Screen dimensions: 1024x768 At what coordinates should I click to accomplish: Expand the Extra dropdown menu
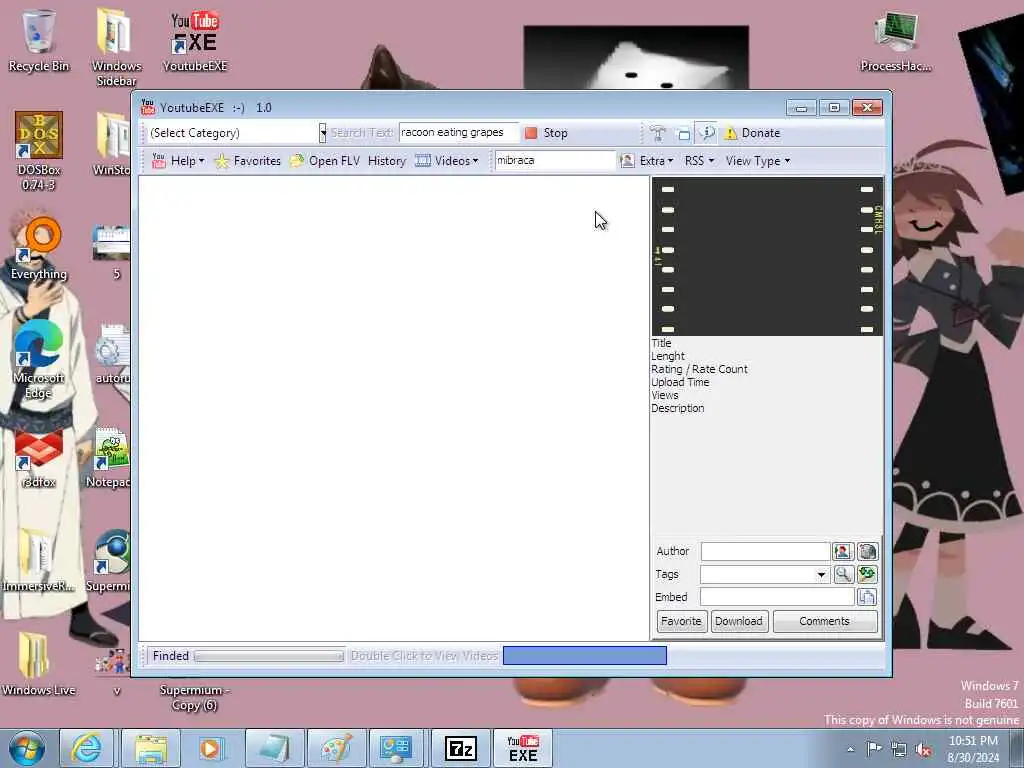(x=656, y=161)
